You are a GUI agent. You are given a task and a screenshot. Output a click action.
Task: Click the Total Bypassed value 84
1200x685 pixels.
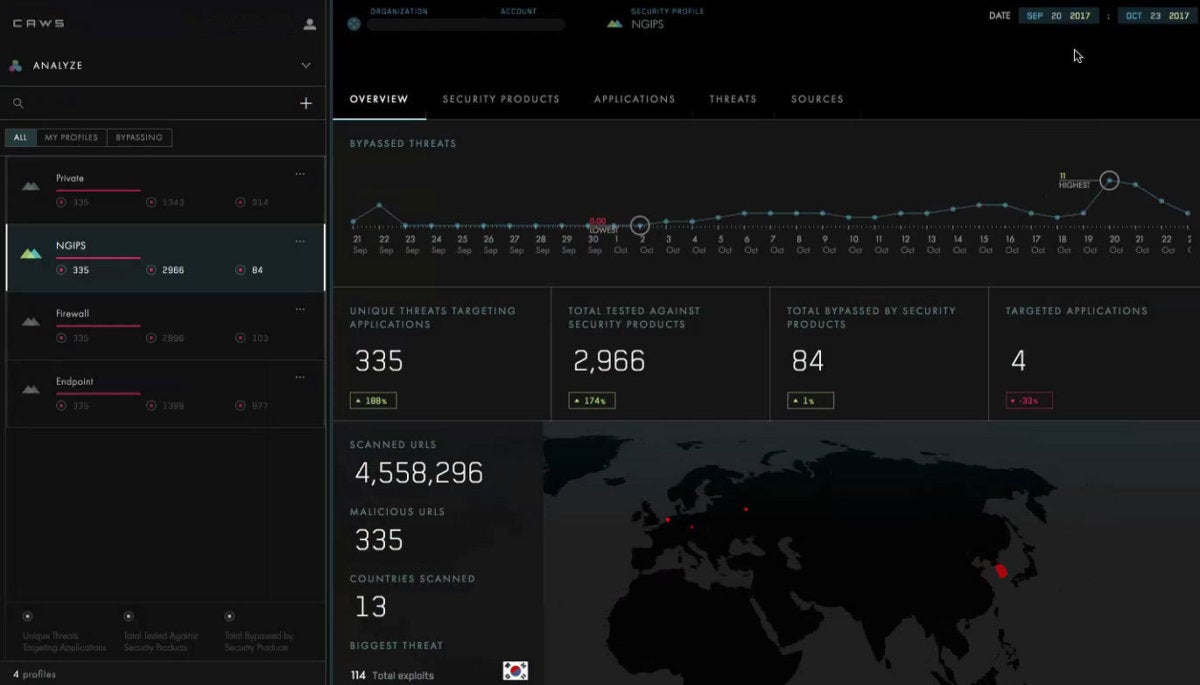[x=808, y=361]
